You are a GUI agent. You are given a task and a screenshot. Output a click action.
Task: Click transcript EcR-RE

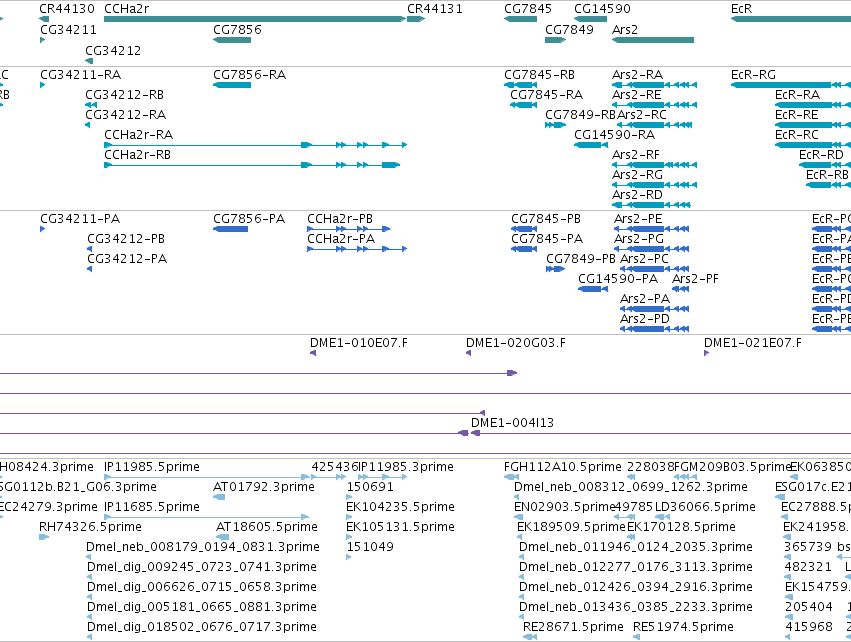click(813, 125)
